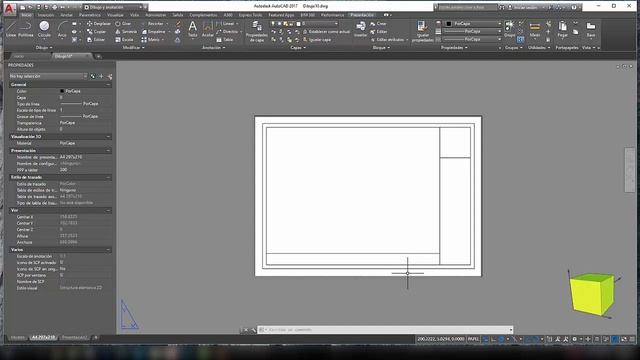Screen dimensions: 640x360
Task: Click Lineal dimension button
Action: pos(227,24)
